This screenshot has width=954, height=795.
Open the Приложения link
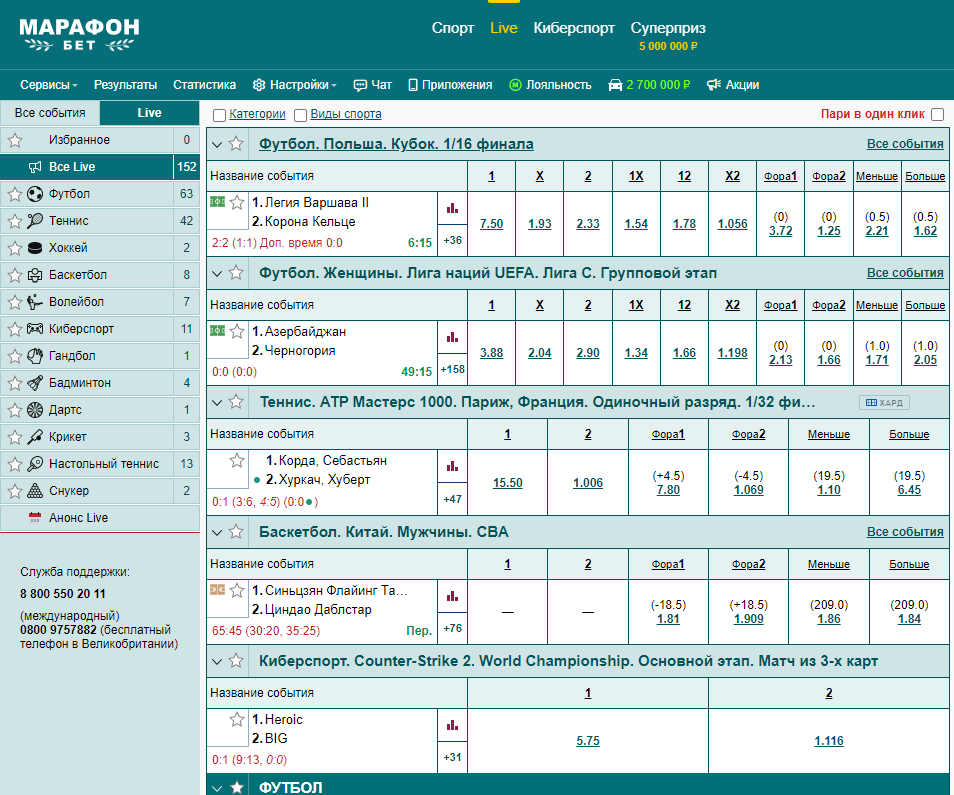coord(450,85)
